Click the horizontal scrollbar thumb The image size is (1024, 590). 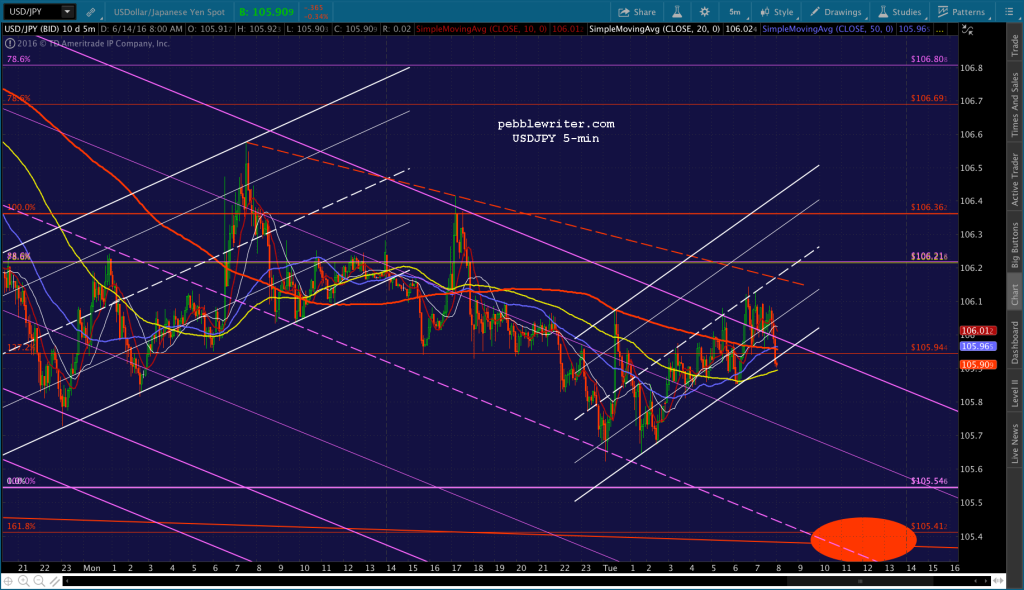(860, 581)
